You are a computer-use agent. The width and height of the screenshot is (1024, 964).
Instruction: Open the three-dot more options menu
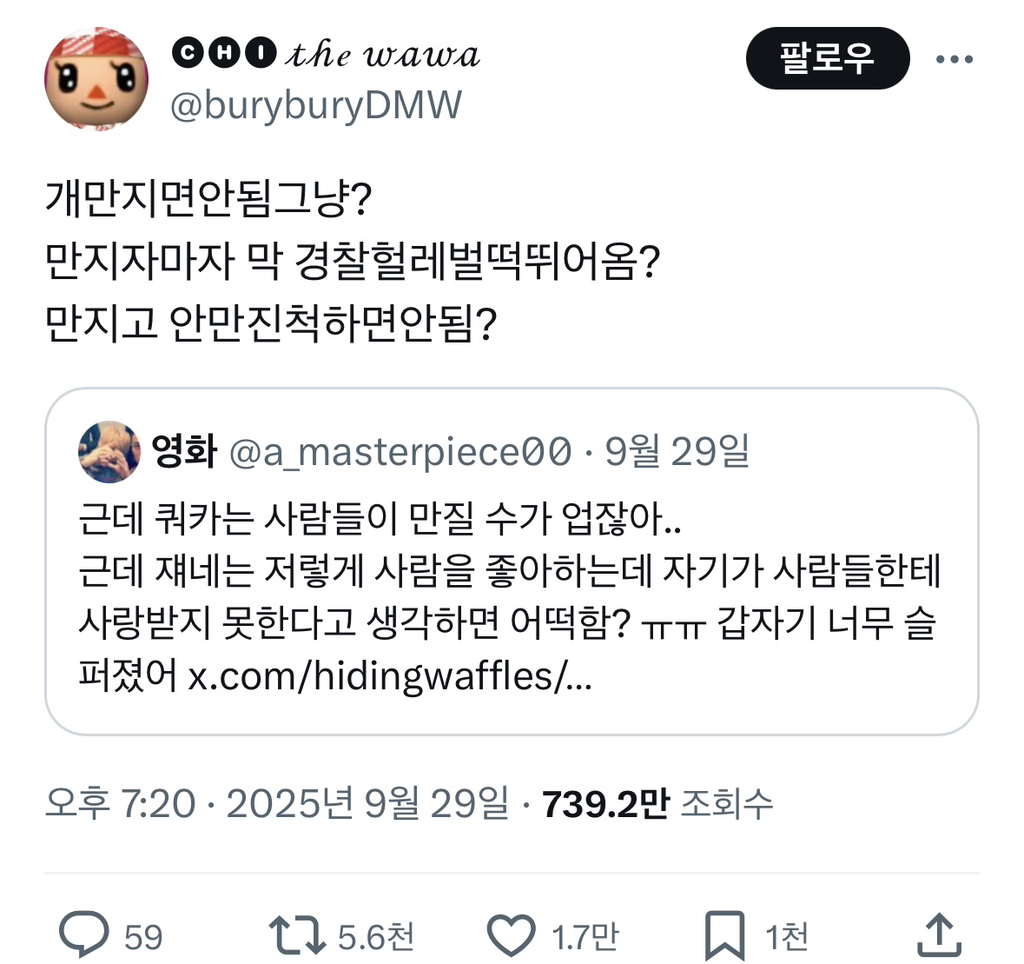click(x=954, y=57)
